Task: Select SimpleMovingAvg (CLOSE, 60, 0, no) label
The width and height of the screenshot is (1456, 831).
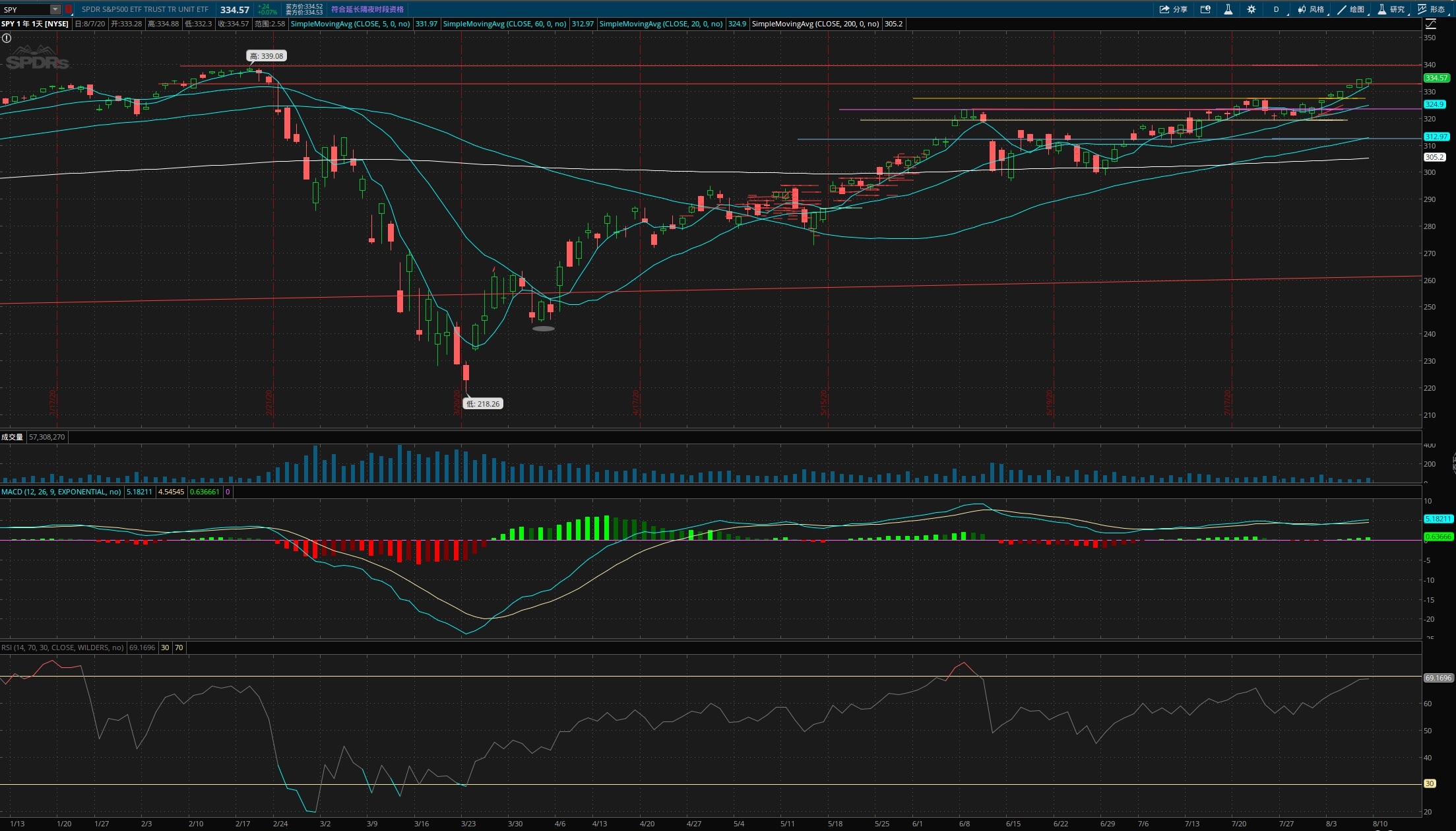Action: (x=505, y=24)
